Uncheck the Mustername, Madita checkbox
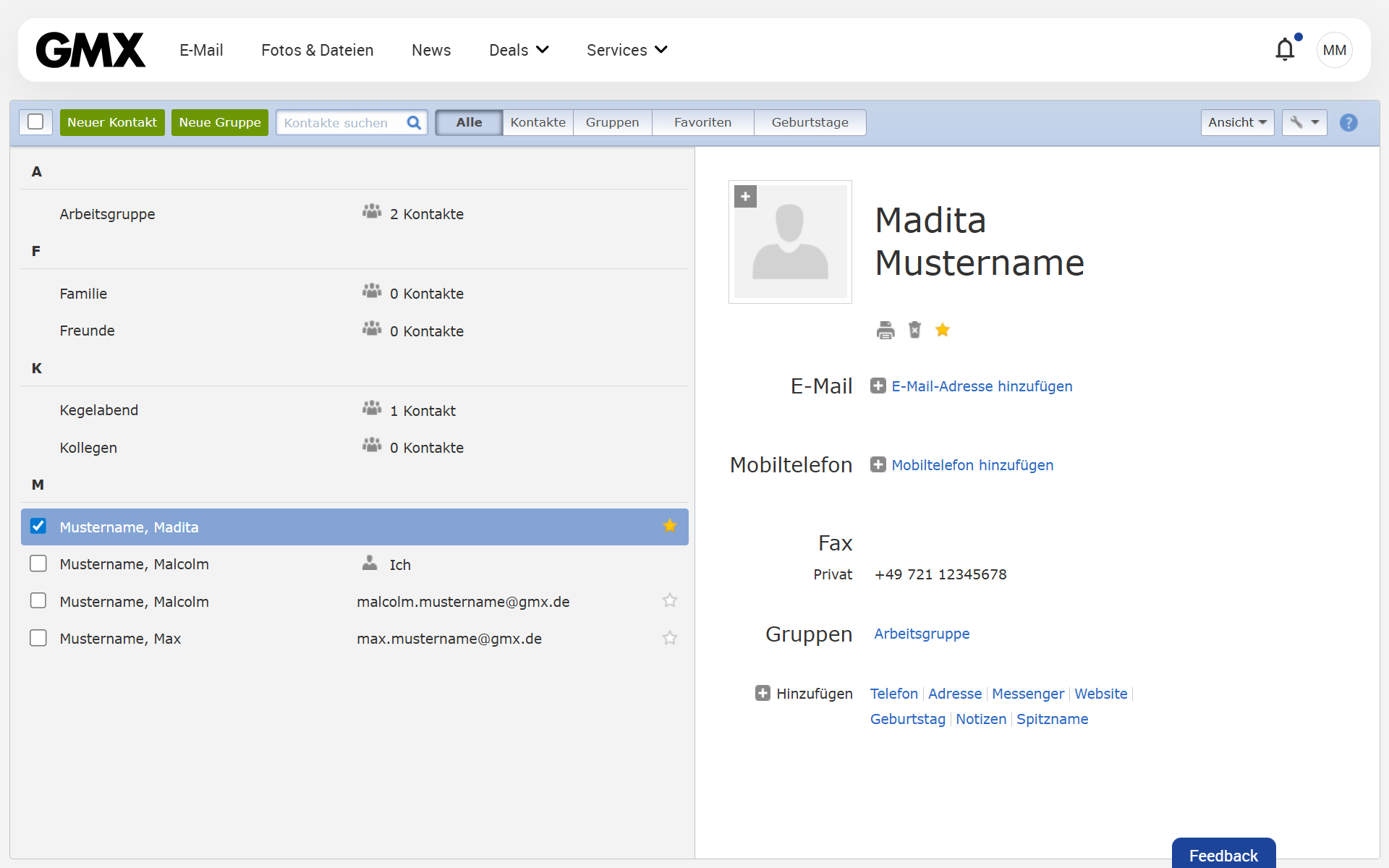The image size is (1389, 868). click(x=38, y=526)
